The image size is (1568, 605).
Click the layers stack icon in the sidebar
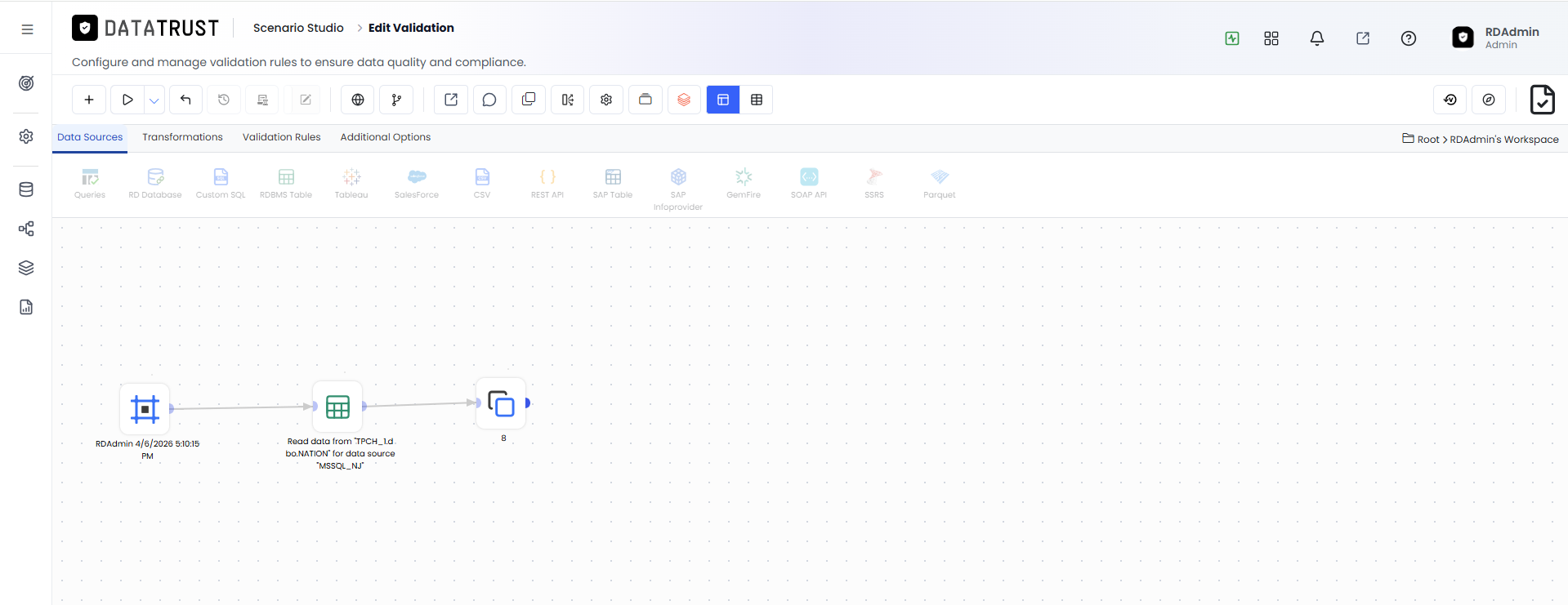(x=26, y=268)
